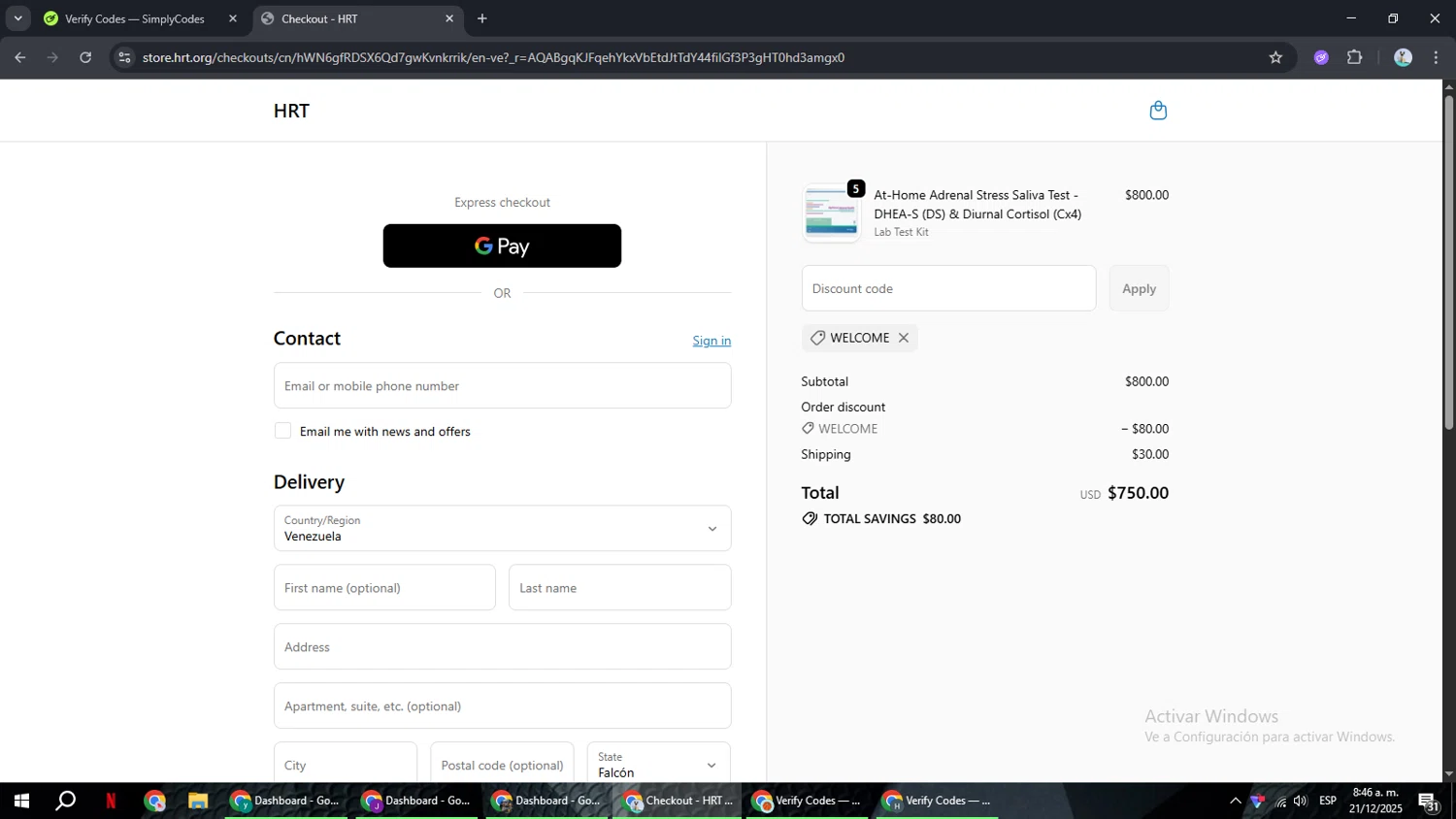The height and width of the screenshot is (819, 1456).
Task: Click the Apply discount button
Action: (1139, 288)
